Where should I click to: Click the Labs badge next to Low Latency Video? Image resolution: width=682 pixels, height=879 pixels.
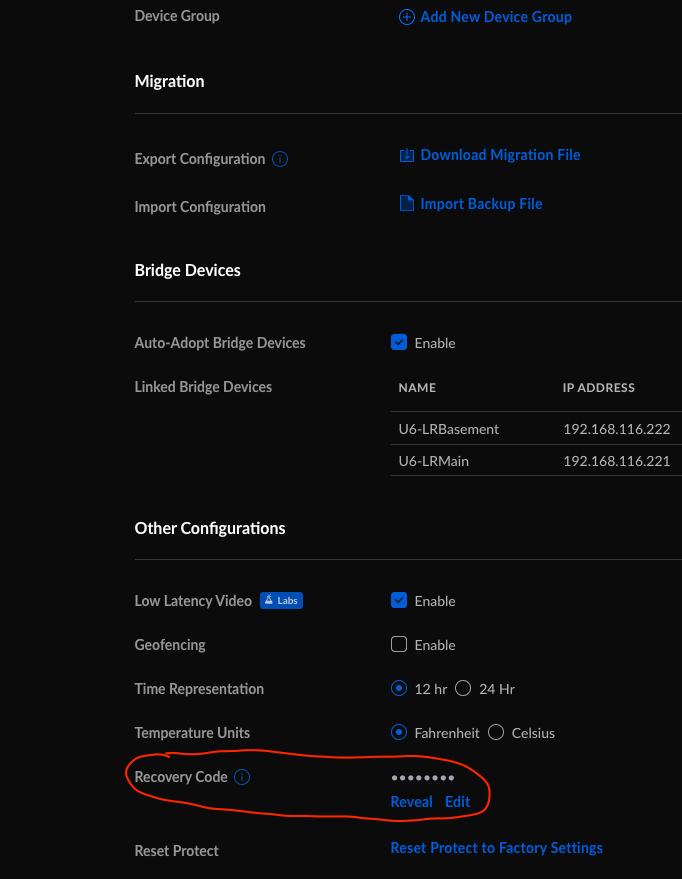coord(281,601)
